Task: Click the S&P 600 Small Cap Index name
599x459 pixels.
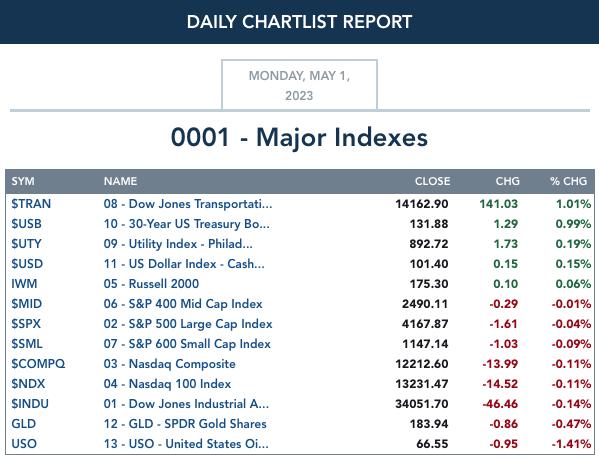Action: coord(187,344)
